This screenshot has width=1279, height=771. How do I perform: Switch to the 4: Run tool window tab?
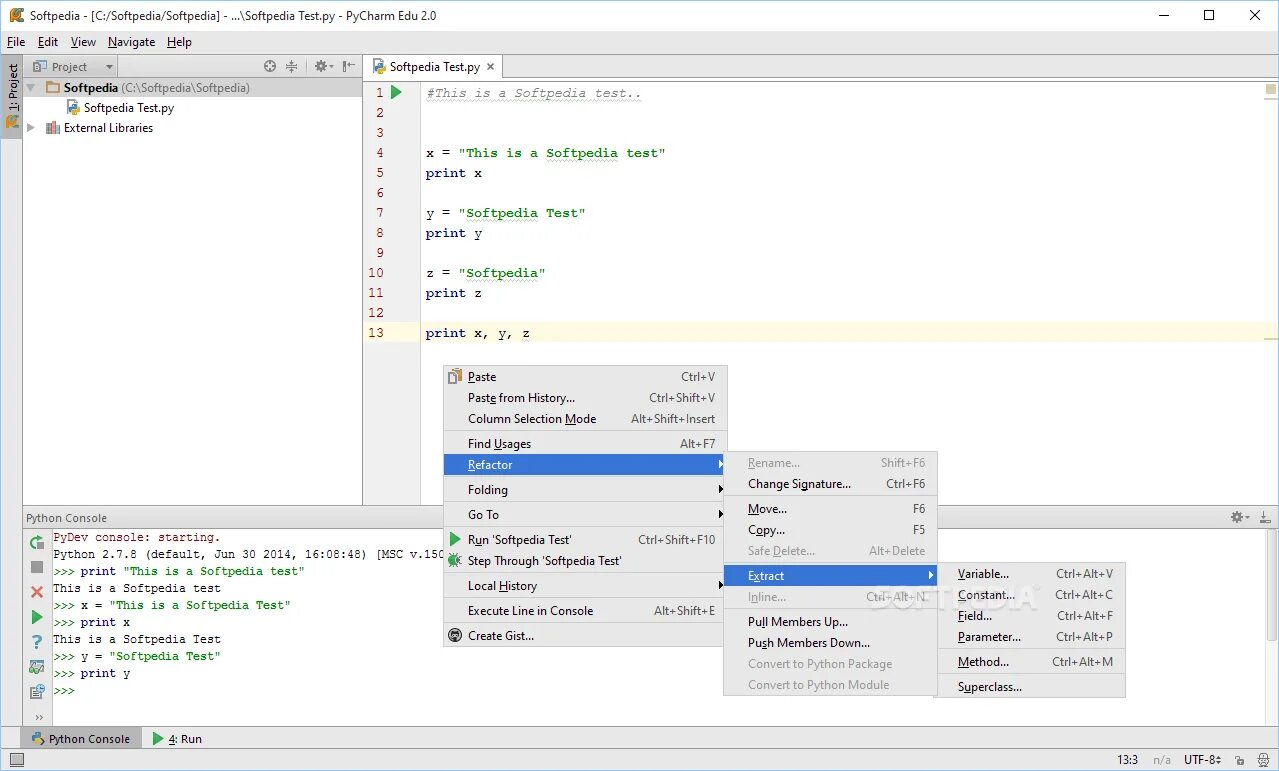pyautogui.click(x=177, y=739)
